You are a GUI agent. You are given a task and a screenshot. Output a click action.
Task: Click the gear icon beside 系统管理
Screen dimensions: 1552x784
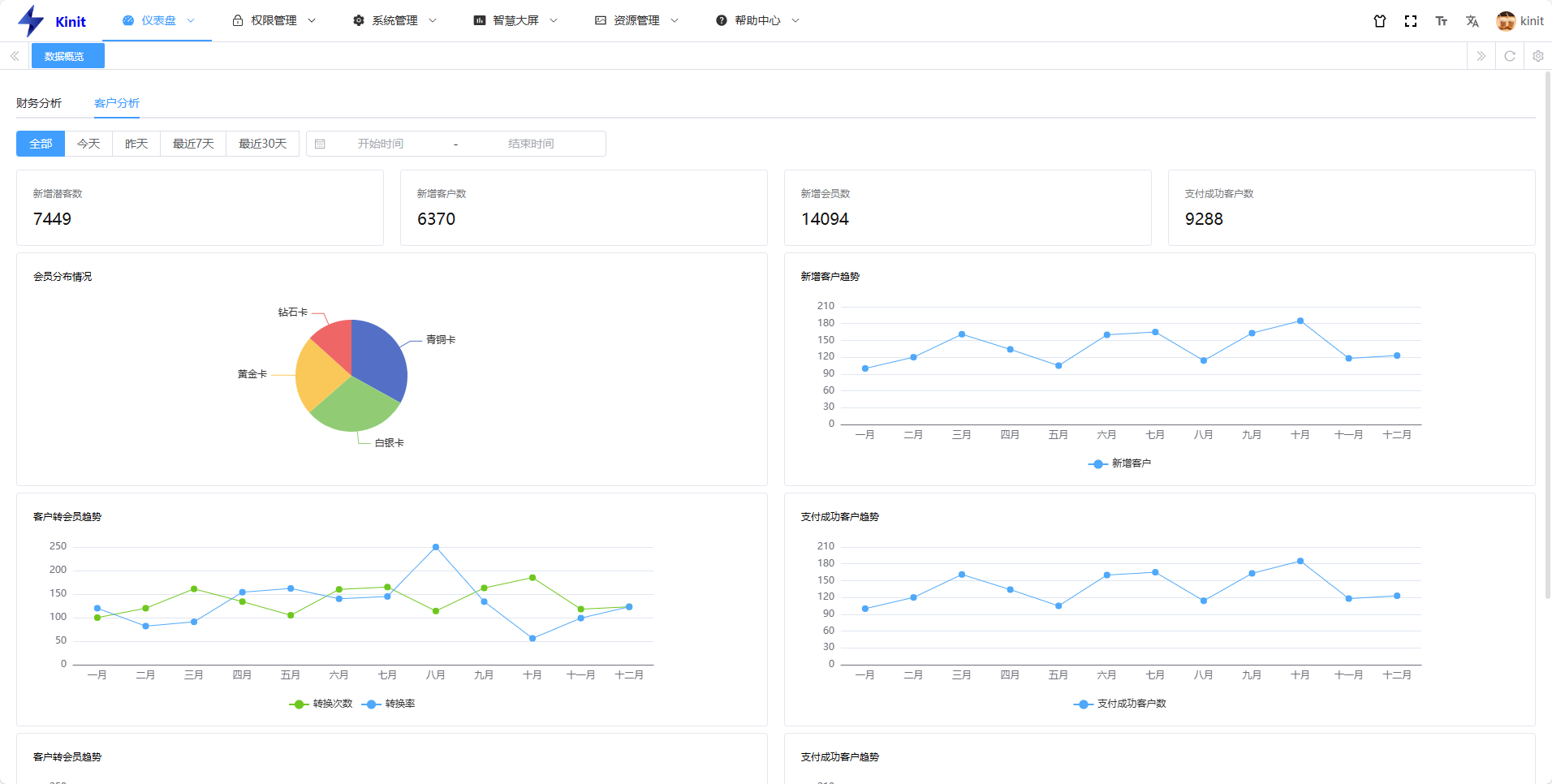click(359, 20)
